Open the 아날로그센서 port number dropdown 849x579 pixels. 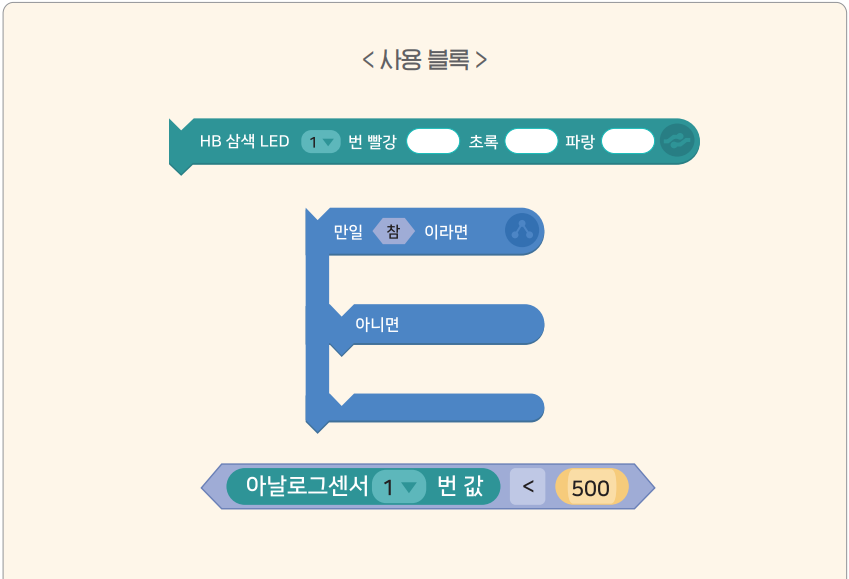(398, 488)
